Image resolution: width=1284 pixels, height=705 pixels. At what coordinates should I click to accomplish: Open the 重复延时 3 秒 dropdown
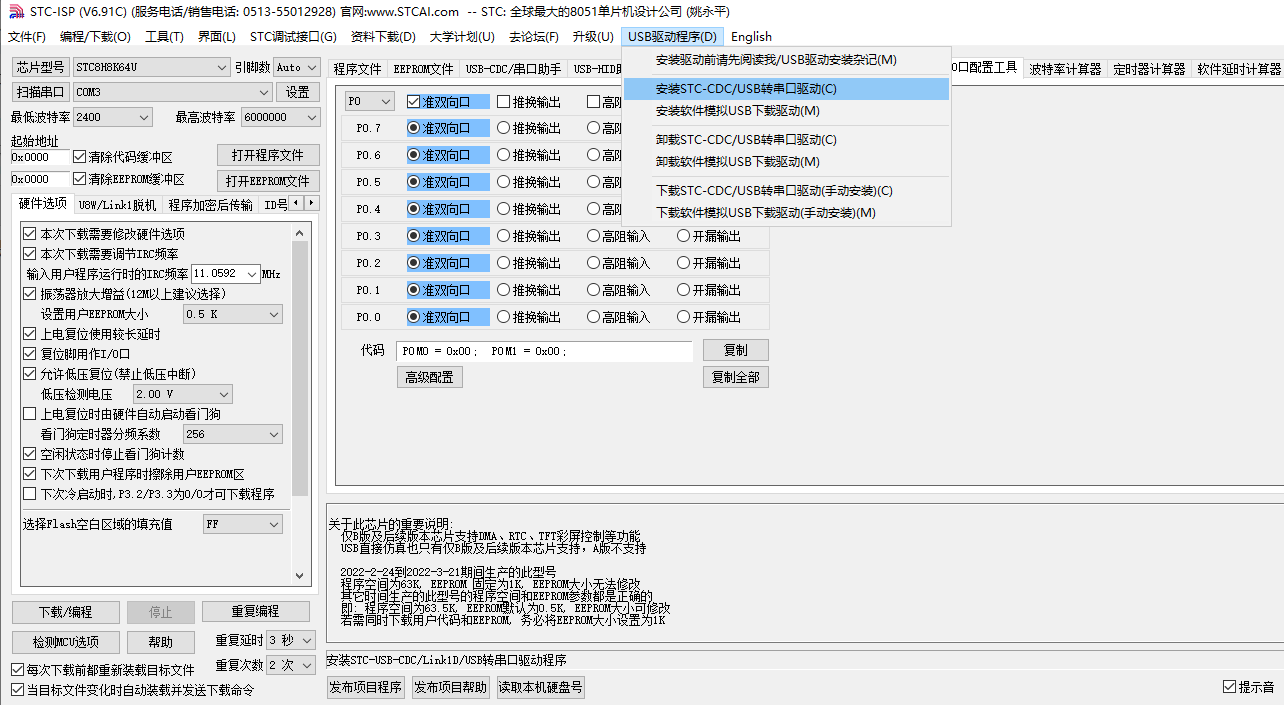click(x=306, y=640)
